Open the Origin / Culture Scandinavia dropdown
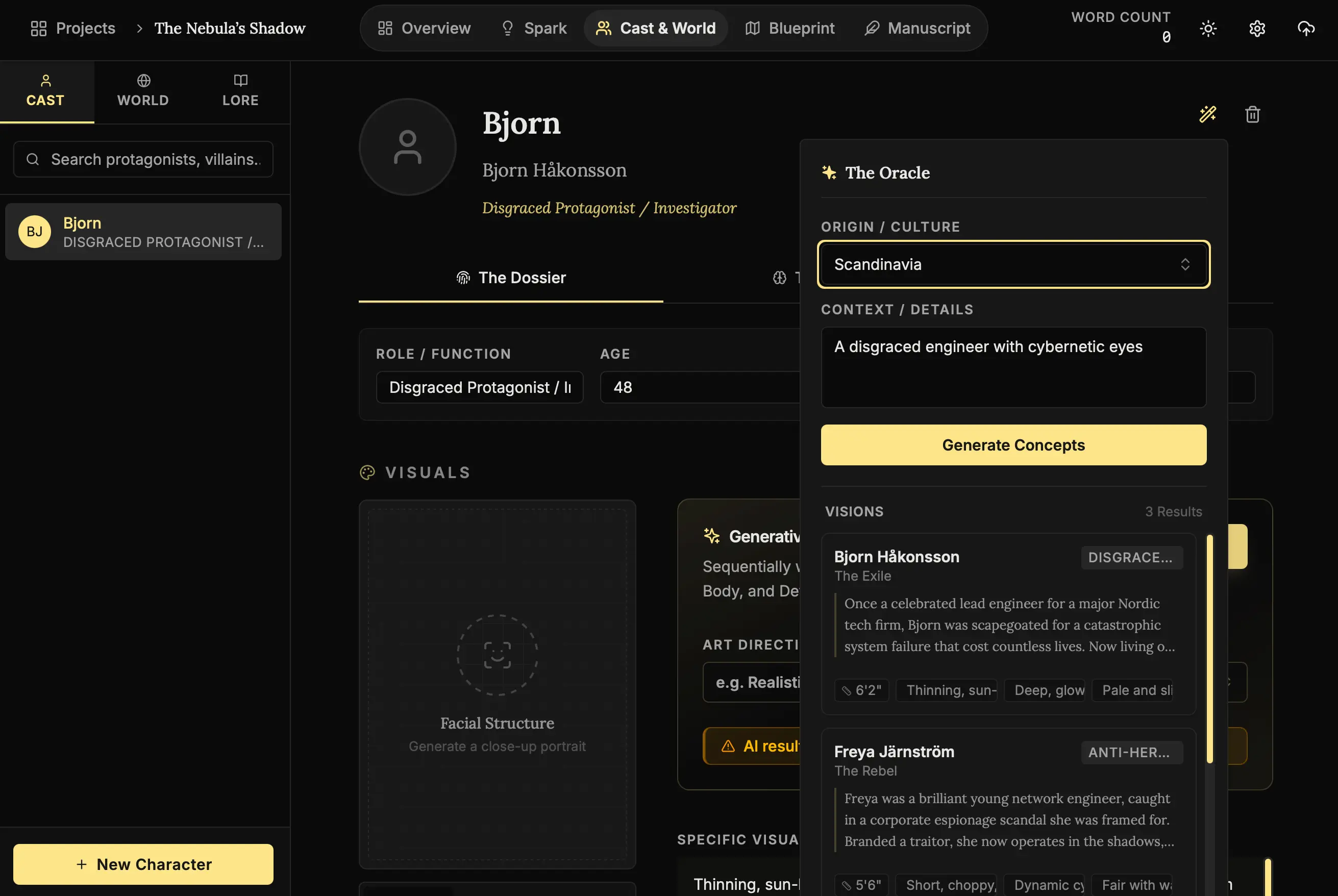This screenshot has width=1338, height=896. pos(1013,265)
